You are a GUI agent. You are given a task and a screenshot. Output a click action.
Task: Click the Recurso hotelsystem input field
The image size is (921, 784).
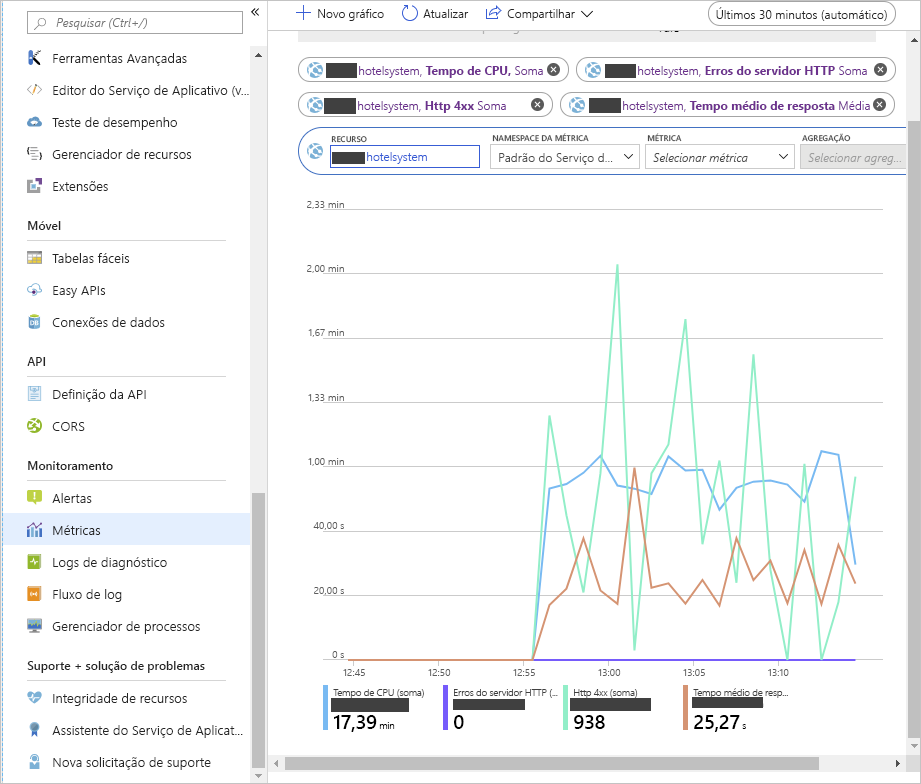(405, 157)
